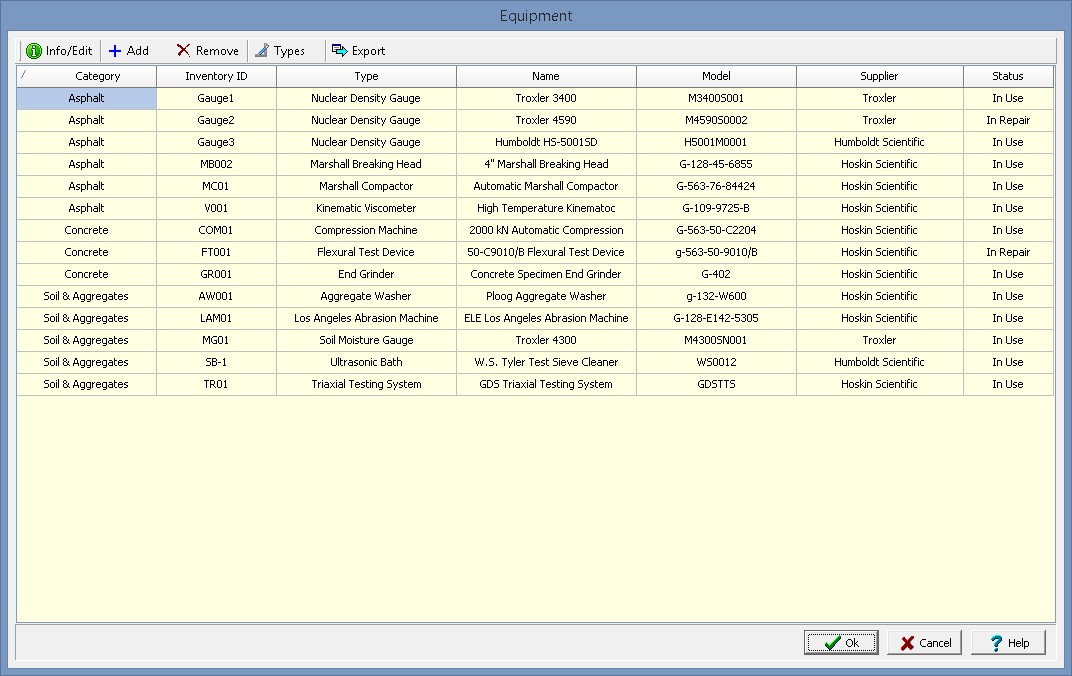Add a new equipment entry
Screen dimensions: 1072x676
128,51
